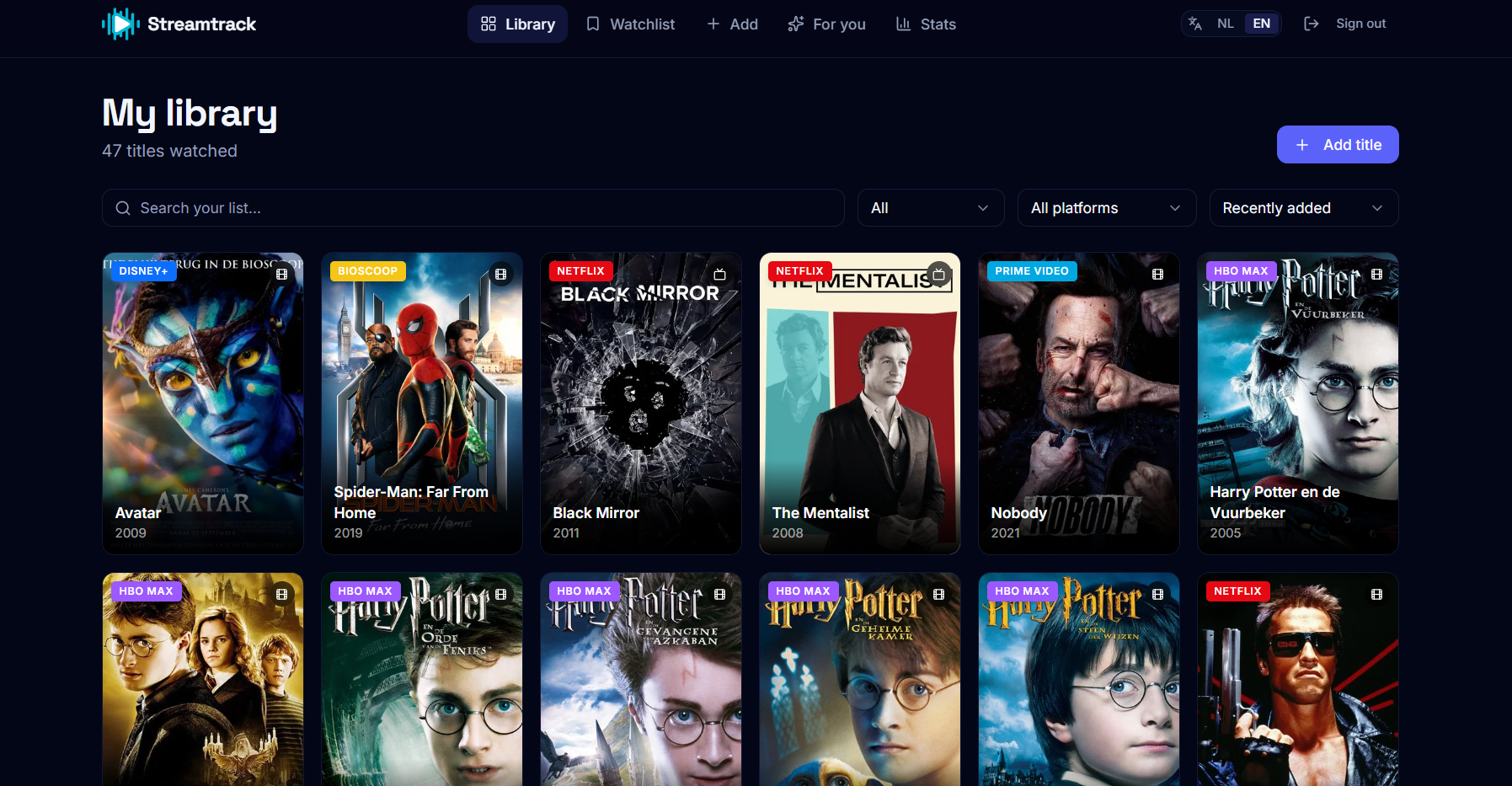Open the Gevangene van Azkaban poster
This screenshot has width=1512, height=786.
[x=641, y=680]
